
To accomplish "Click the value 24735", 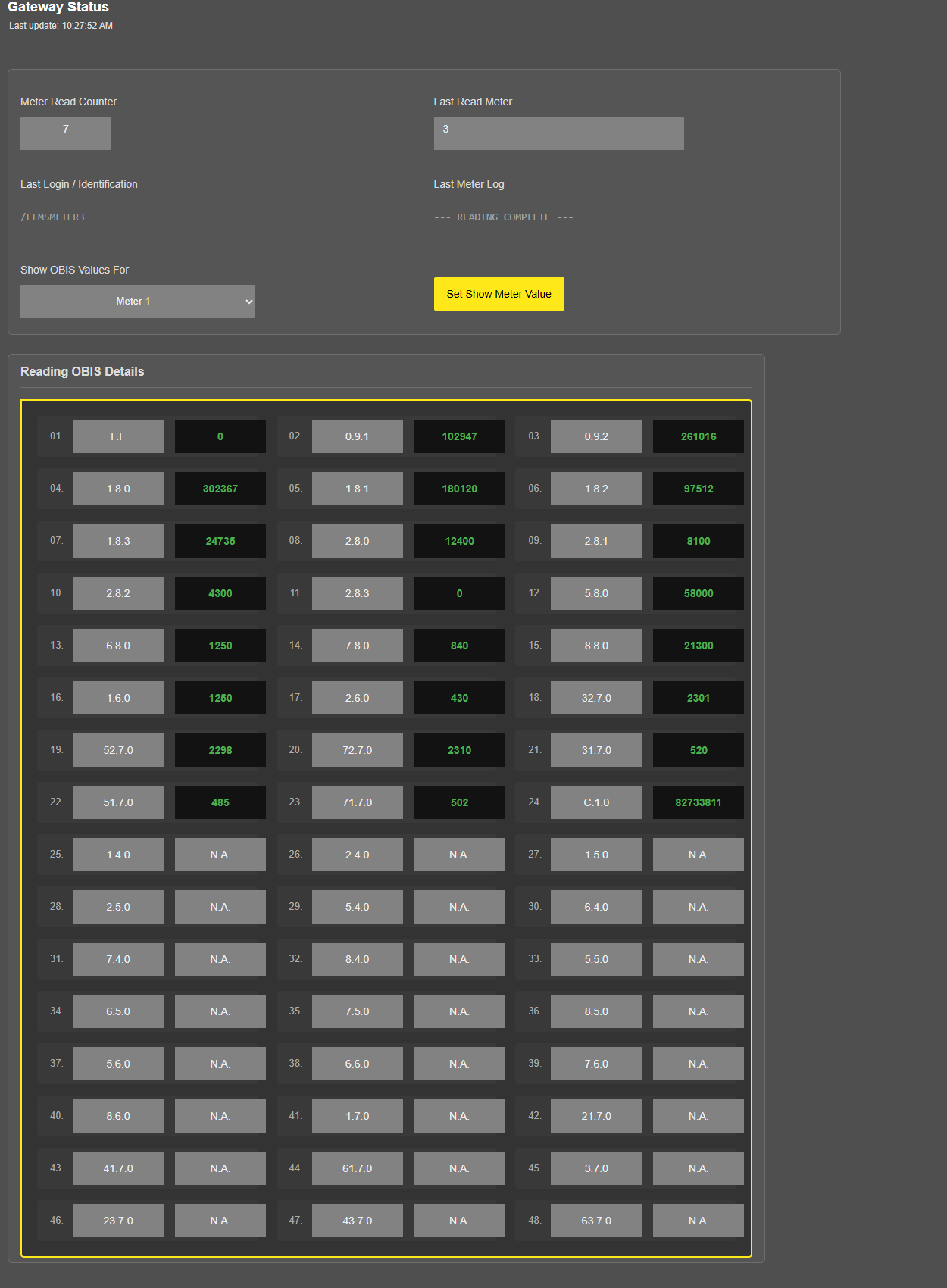I will click(x=220, y=541).
